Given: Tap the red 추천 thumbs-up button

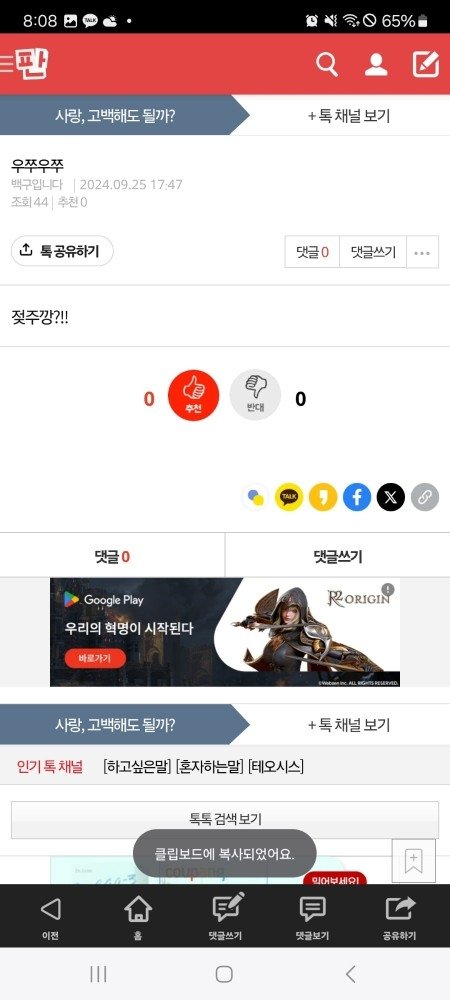Looking at the screenshot, I should pos(193,395).
